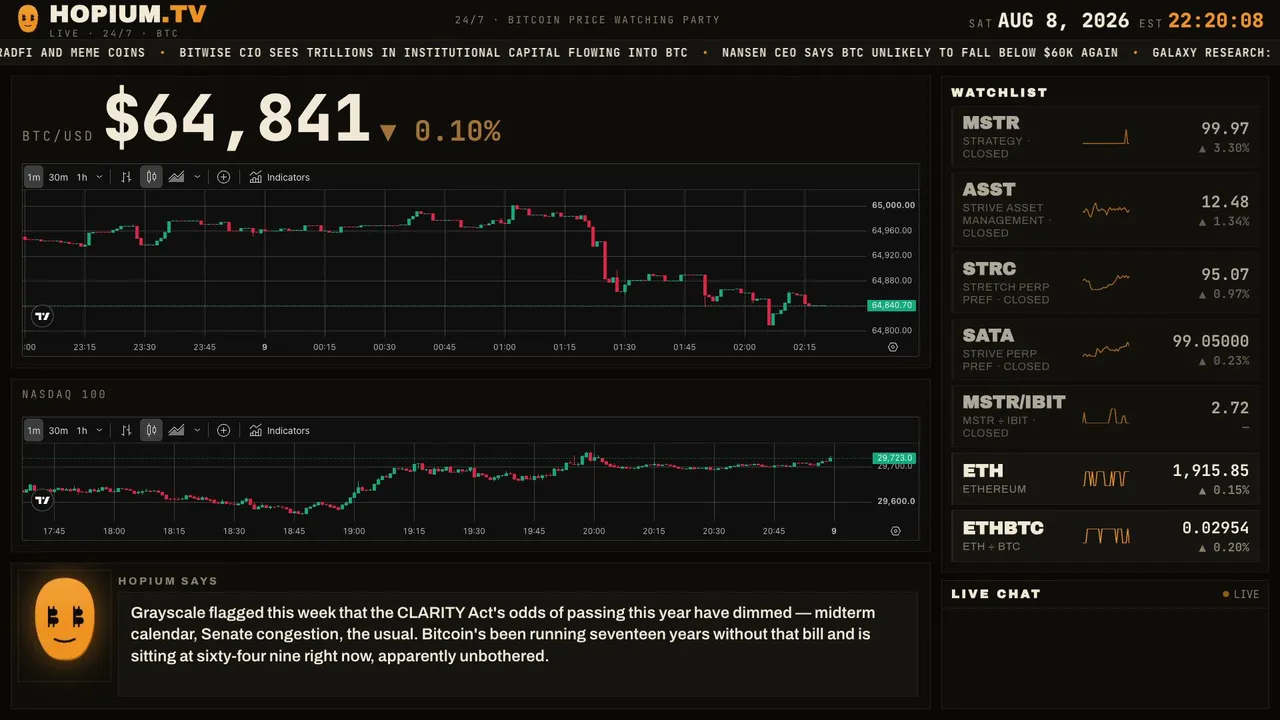The width and height of the screenshot is (1280, 720).
Task: Open interval dropdown in NASDAQ 100 chart
Action: tap(99, 430)
